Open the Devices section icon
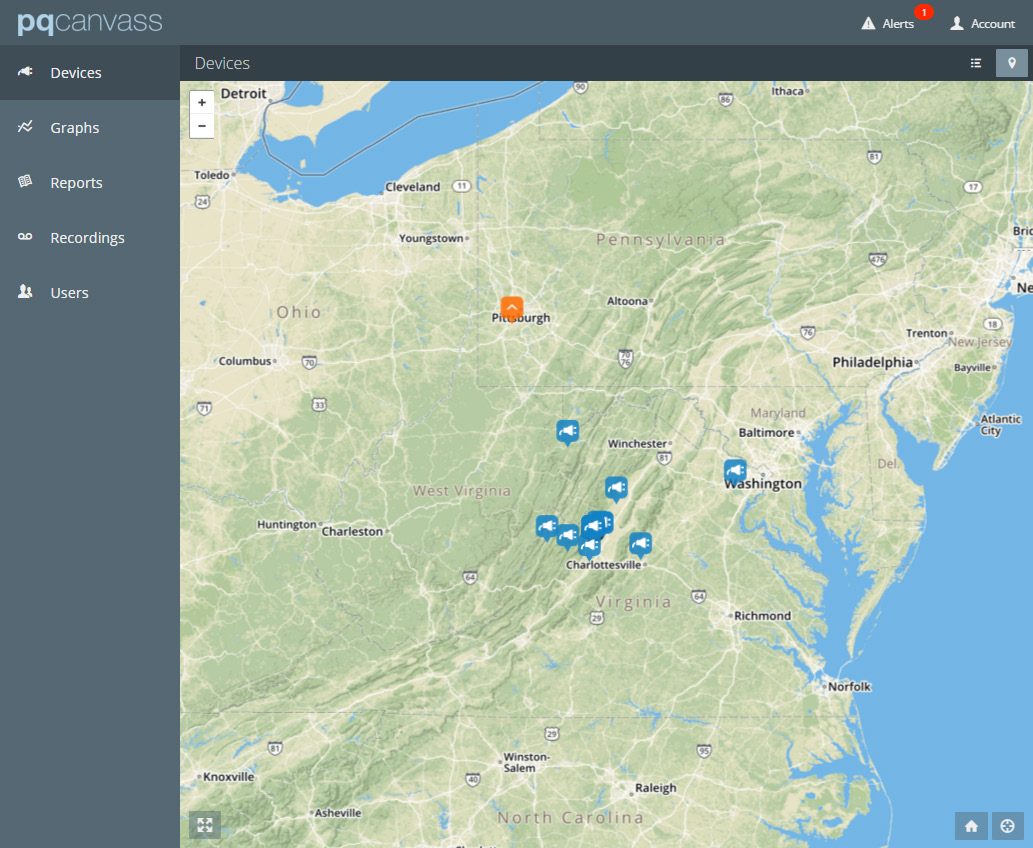The height and width of the screenshot is (848, 1033). 24,72
